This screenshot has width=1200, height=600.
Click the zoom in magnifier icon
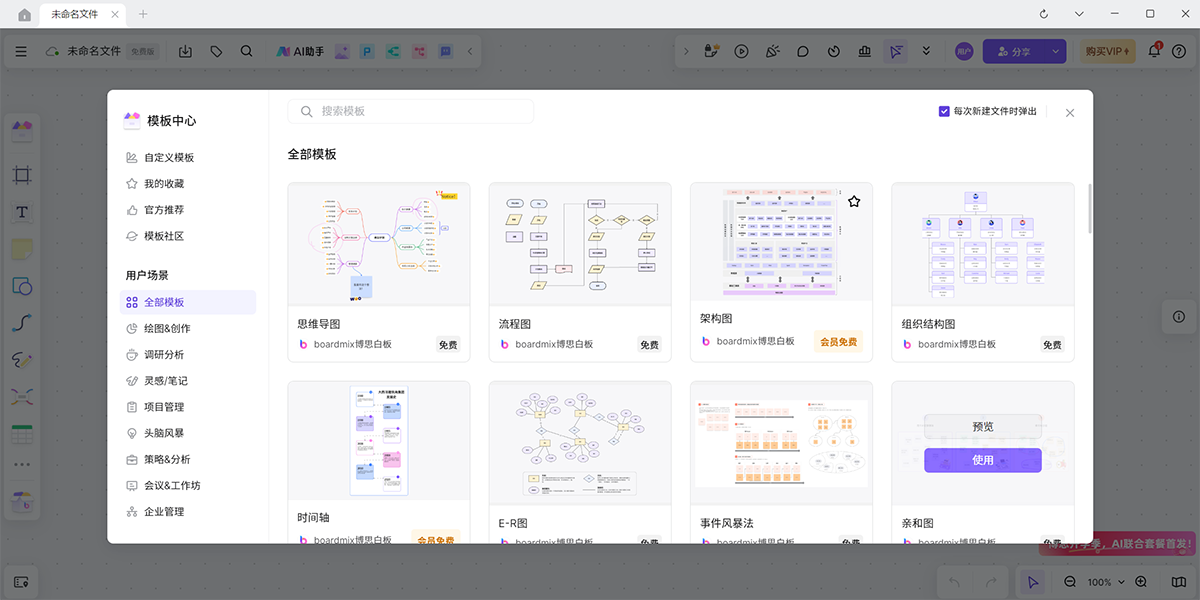pos(1139,582)
